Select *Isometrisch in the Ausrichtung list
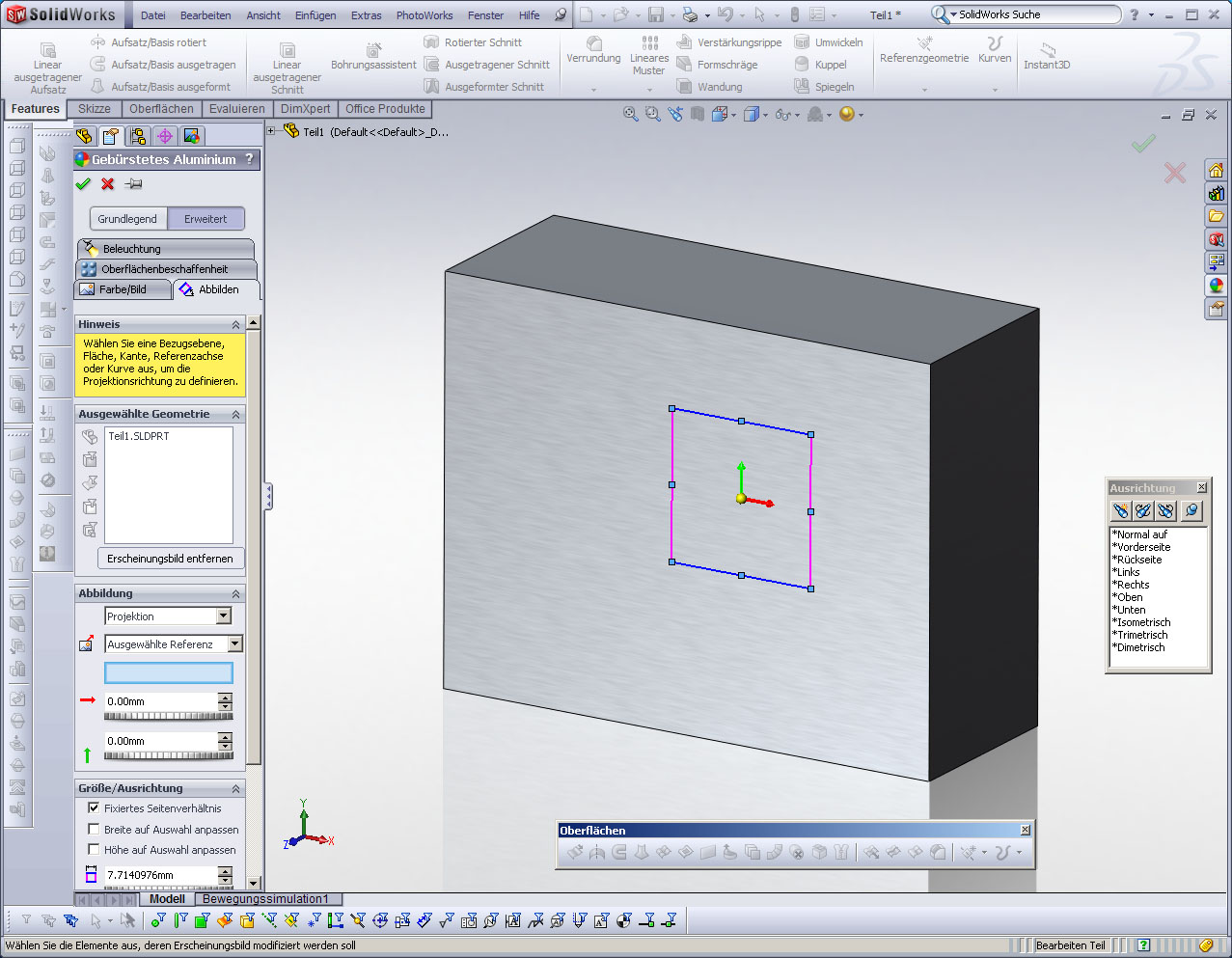The image size is (1232, 958). 1143,622
